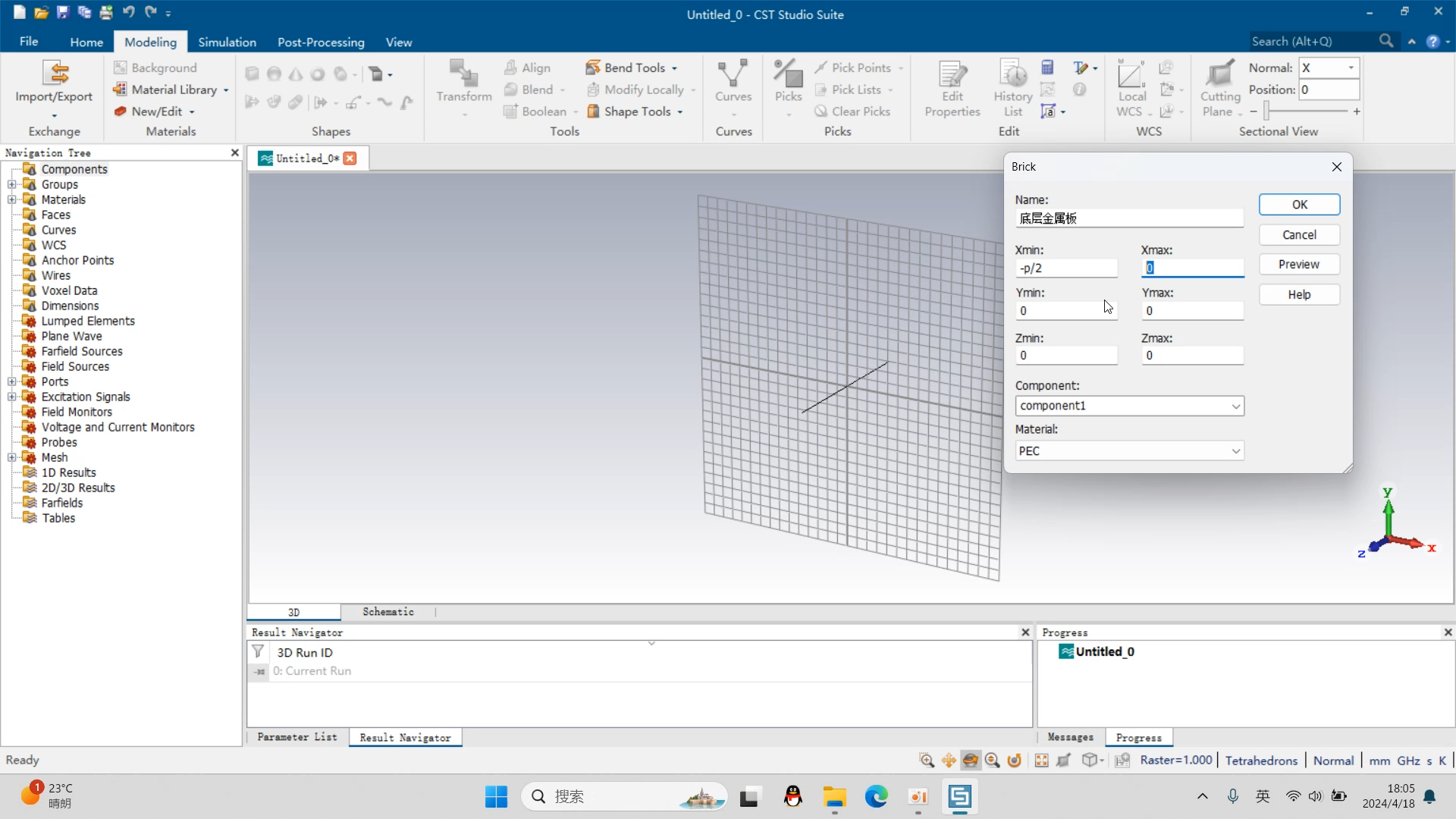Screen dimensions: 1456x819
Task: Toggle the rotate view mode in status bar
Action: point(971,761)
